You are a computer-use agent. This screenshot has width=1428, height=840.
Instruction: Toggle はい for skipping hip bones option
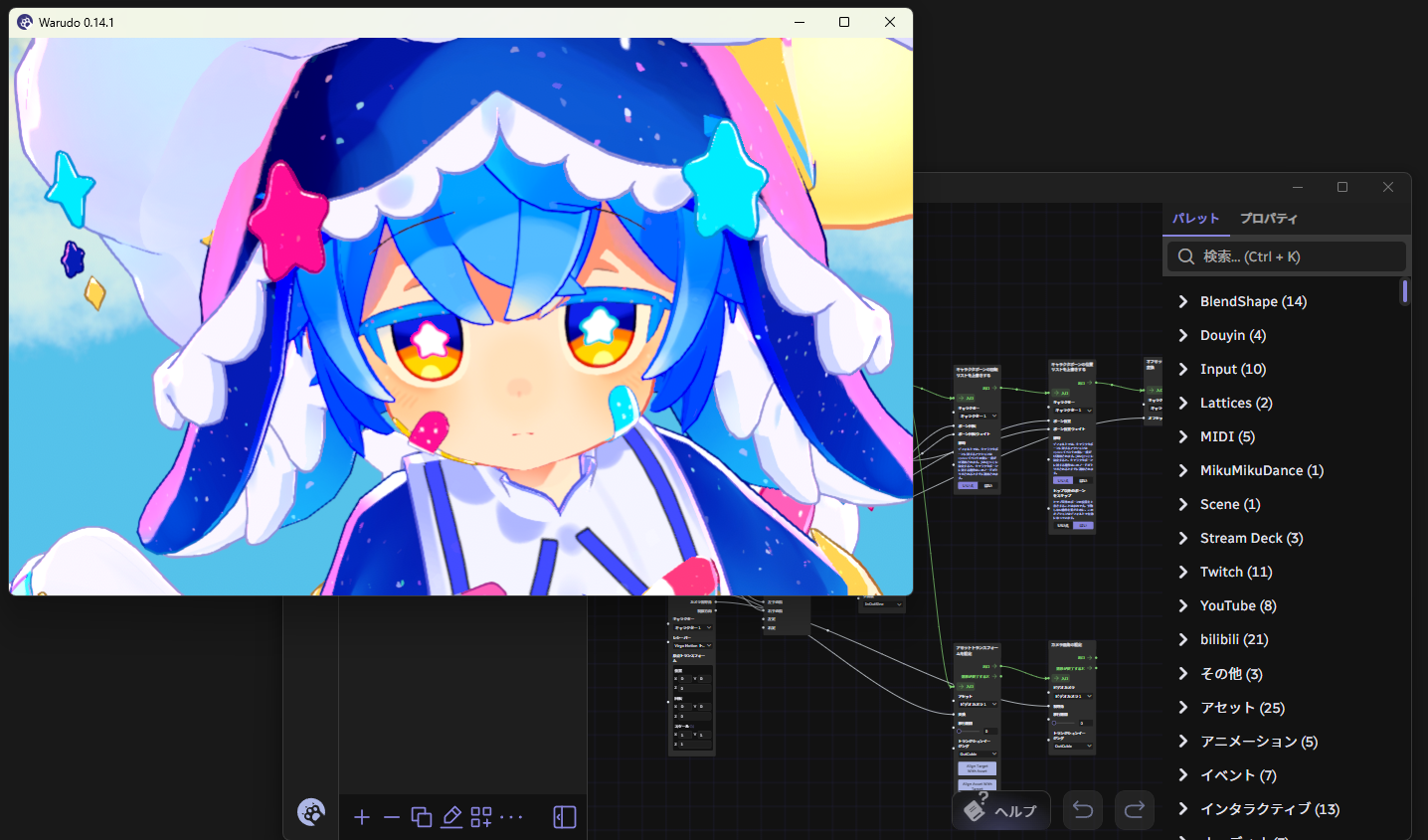coord(1084,525)
